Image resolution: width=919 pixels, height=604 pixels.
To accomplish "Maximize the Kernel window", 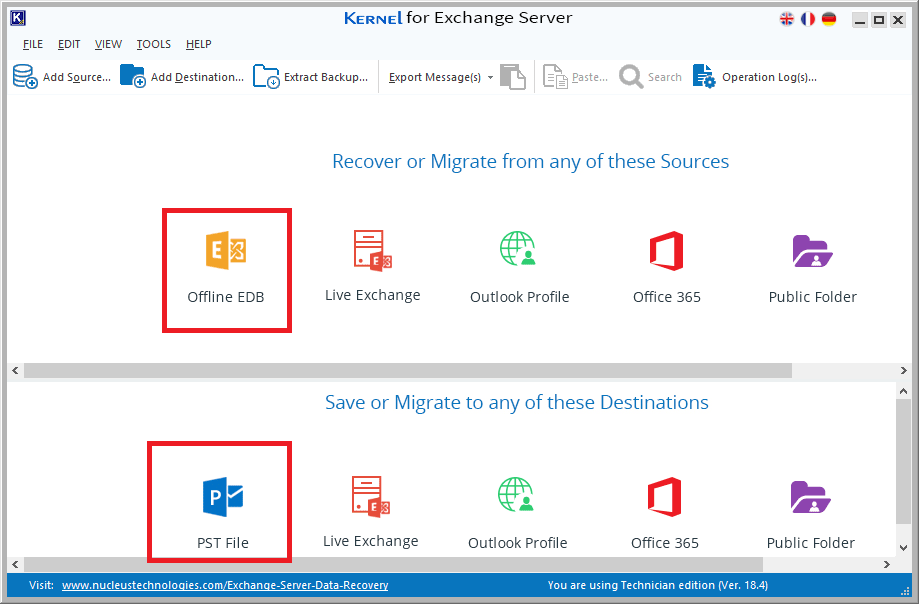I will tap(879, 21).
